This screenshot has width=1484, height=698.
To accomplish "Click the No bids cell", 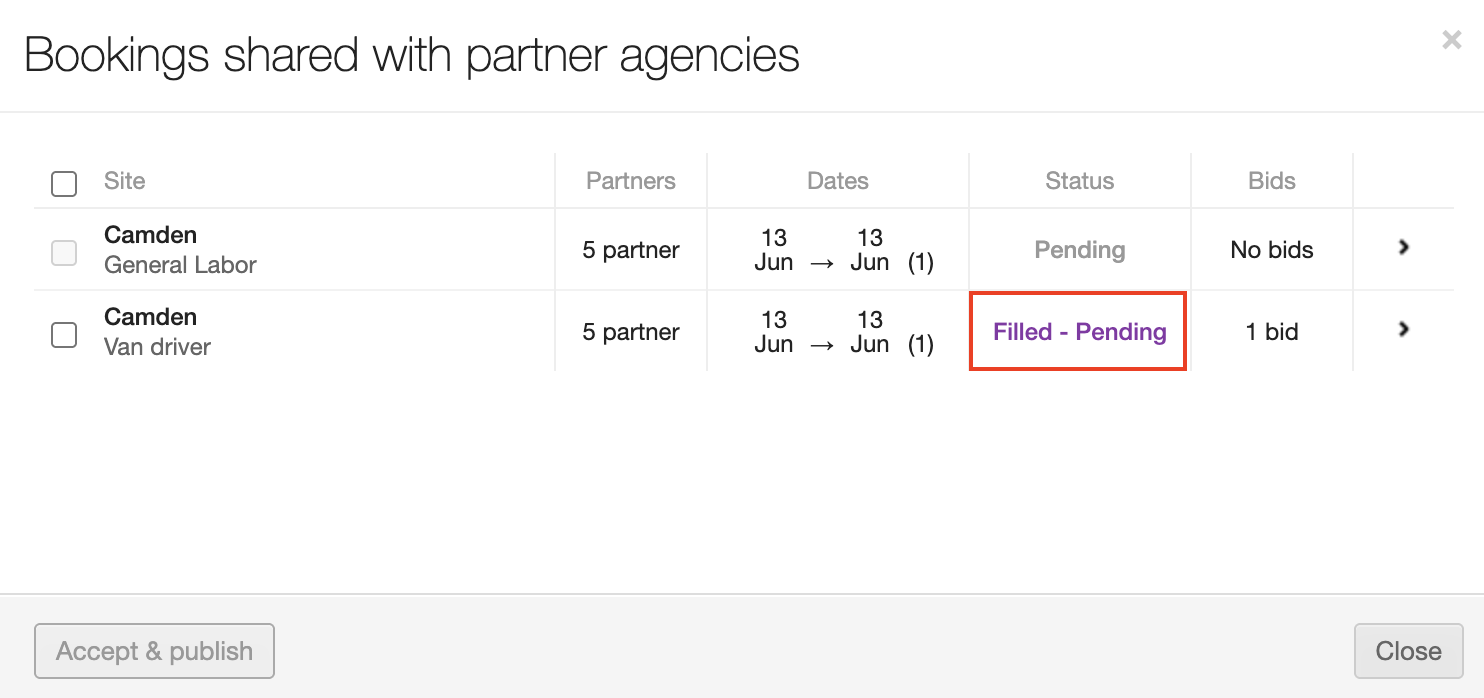I will 1272,250.
